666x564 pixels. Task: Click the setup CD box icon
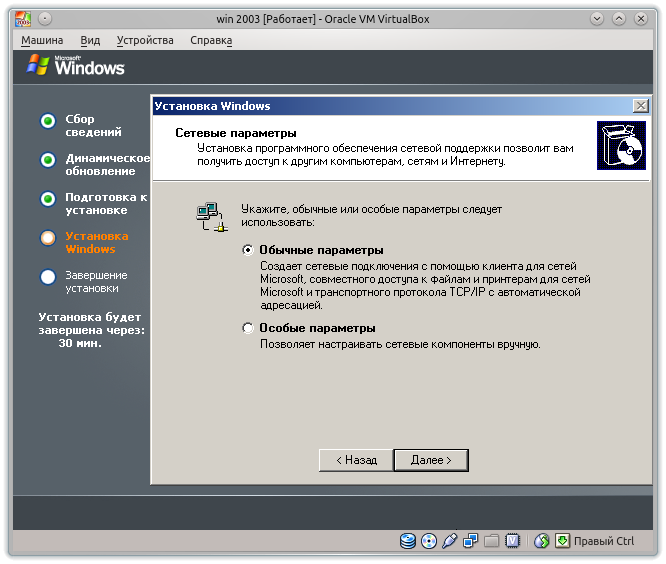pos(621,146)
